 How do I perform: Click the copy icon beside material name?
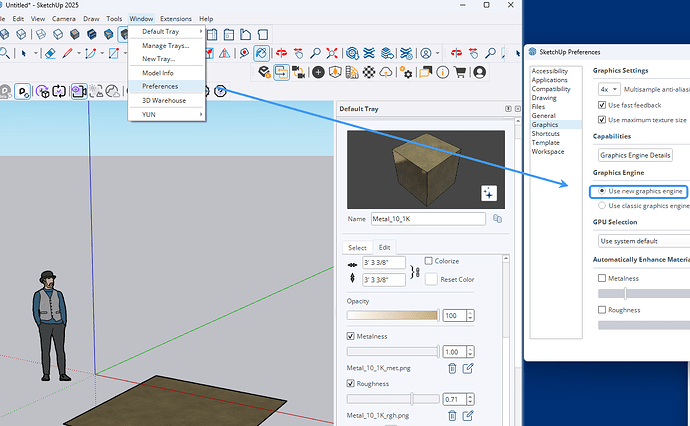pyautogui.click(x=497, y=218)
